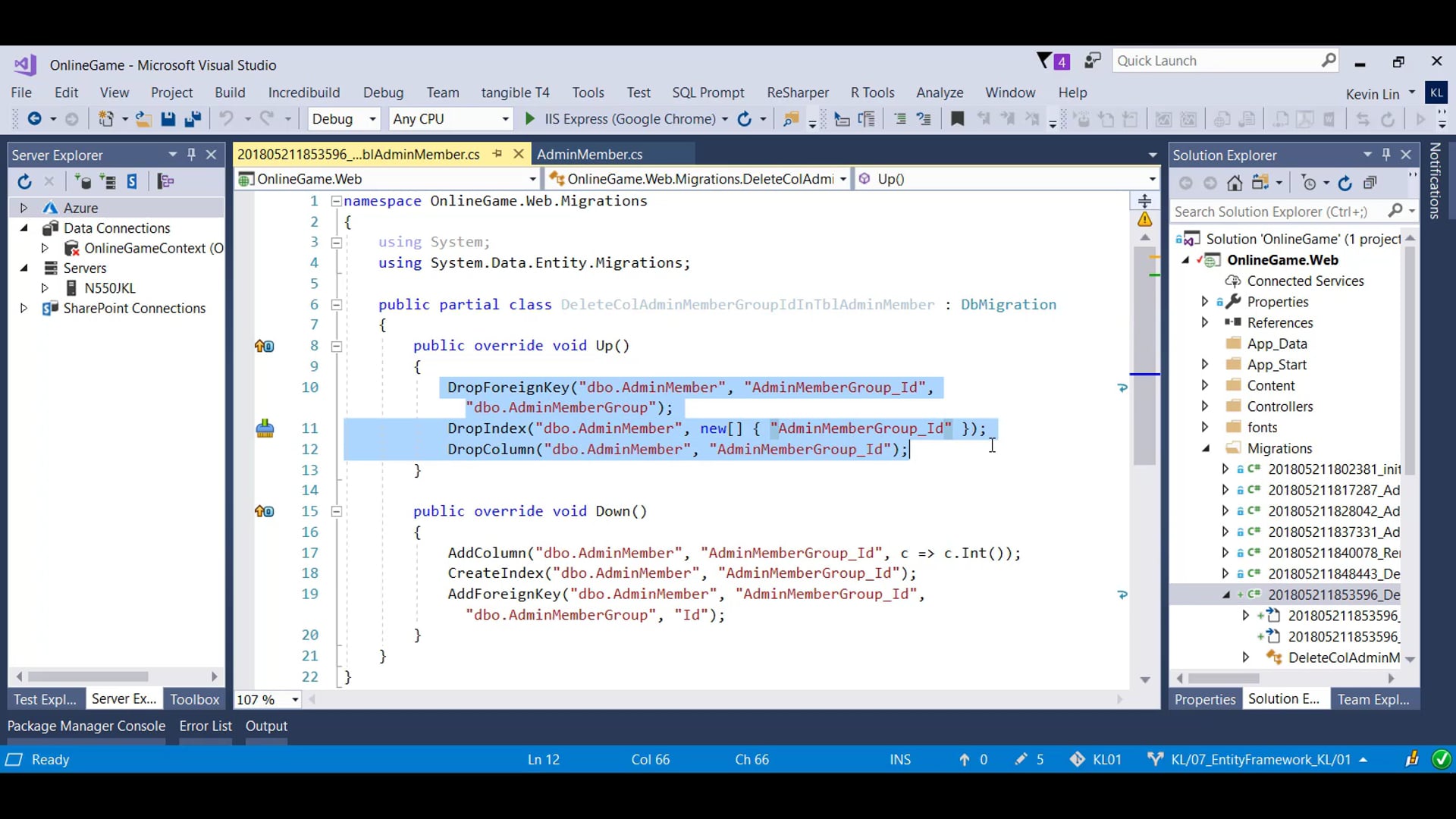Click the Undo icon in toolbar
The width and height of the screenshot is (1456, 819).
[227, 119]
